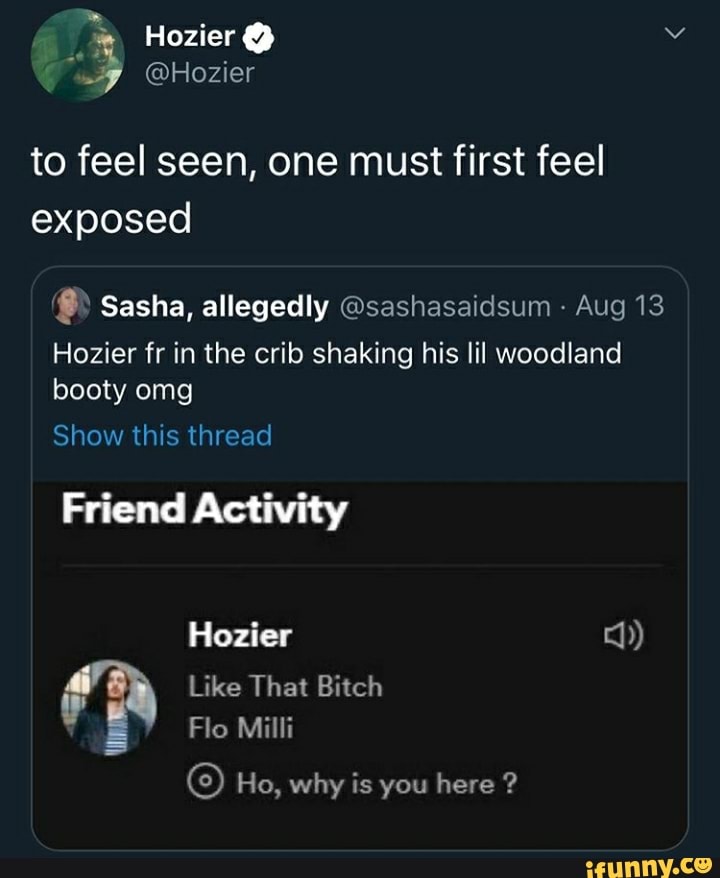720x878 pixels.
Task: Click the Friend Activity heading
Action: click(x=203, y=511)
